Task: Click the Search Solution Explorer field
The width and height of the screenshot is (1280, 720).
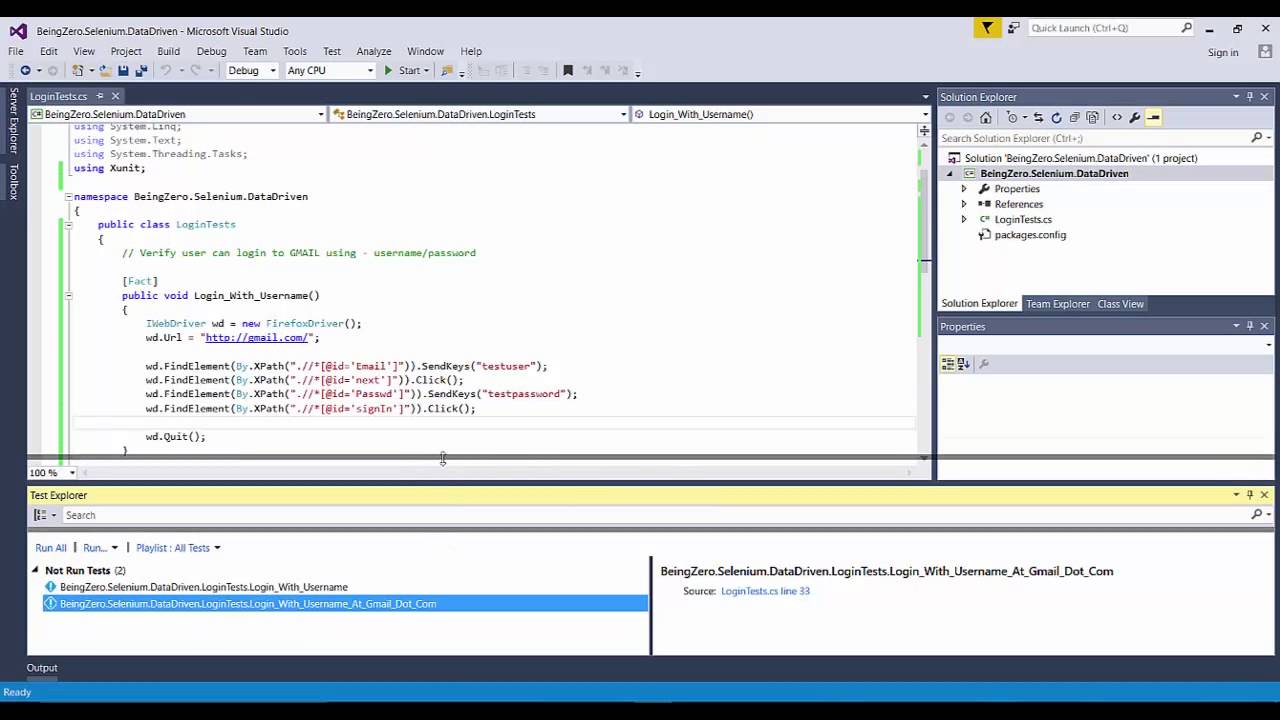Action: 1095,138
